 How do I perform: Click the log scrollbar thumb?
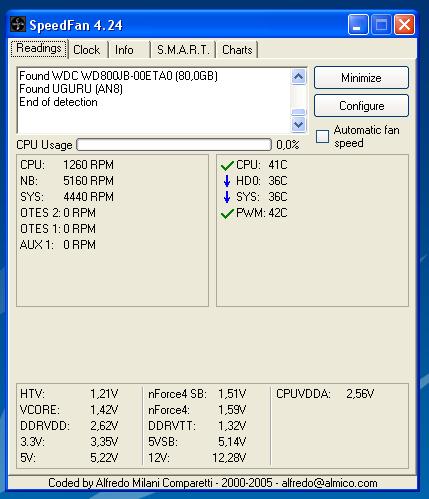tap(298, 112)
